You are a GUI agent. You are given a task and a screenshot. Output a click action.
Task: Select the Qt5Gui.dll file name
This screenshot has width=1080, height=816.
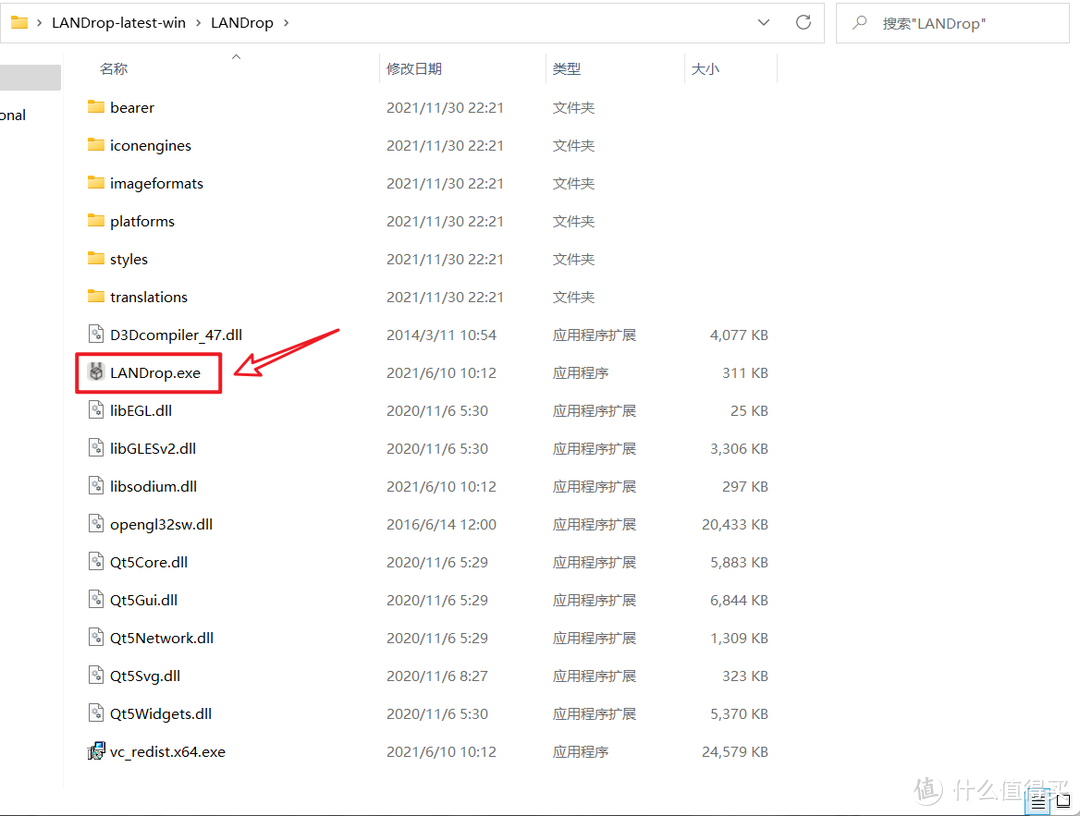144,600
